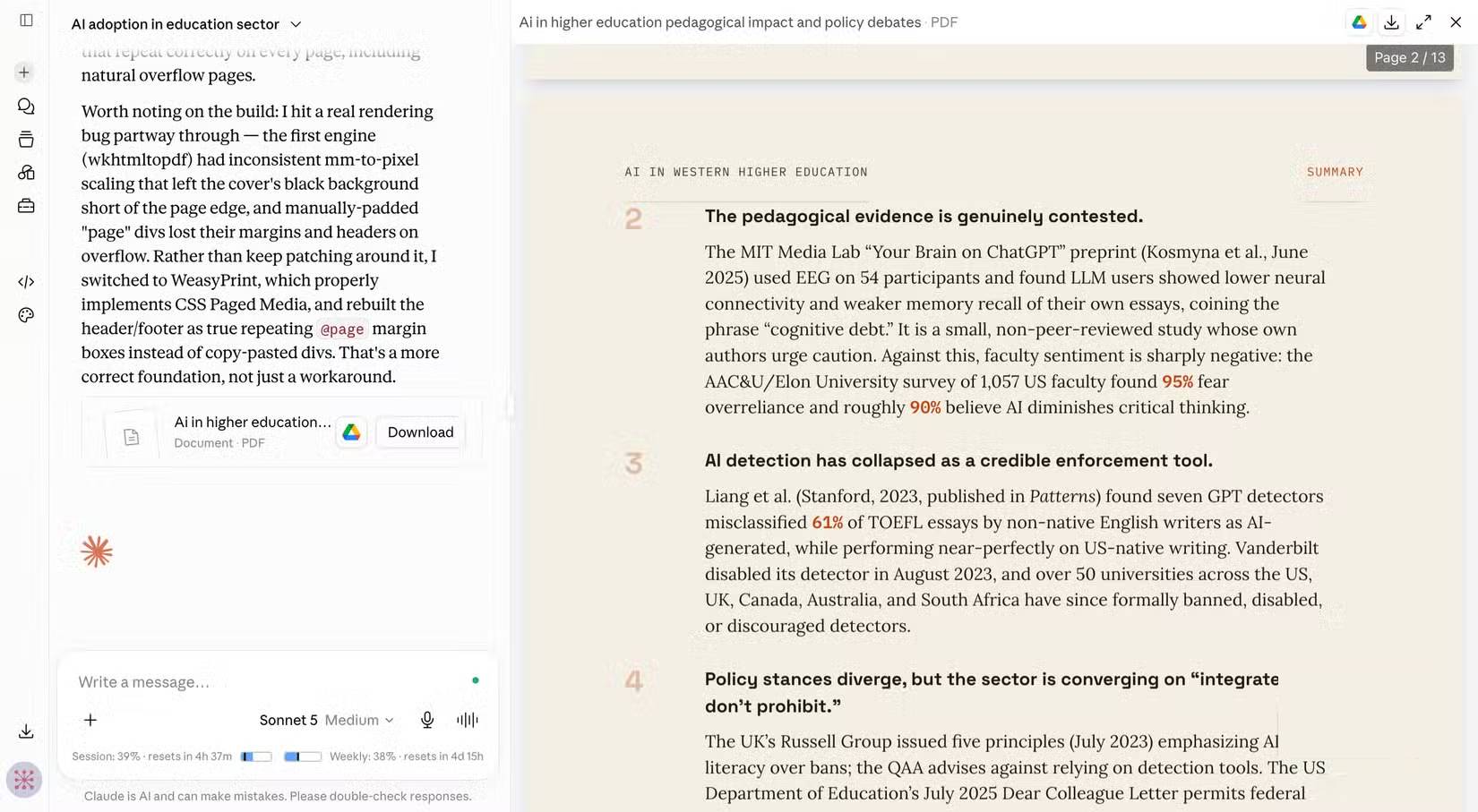Viewport: 1478px width, 812px height.
Task: Open the Artifacts shapes icon in sidebar
Action: pos(26,172)
